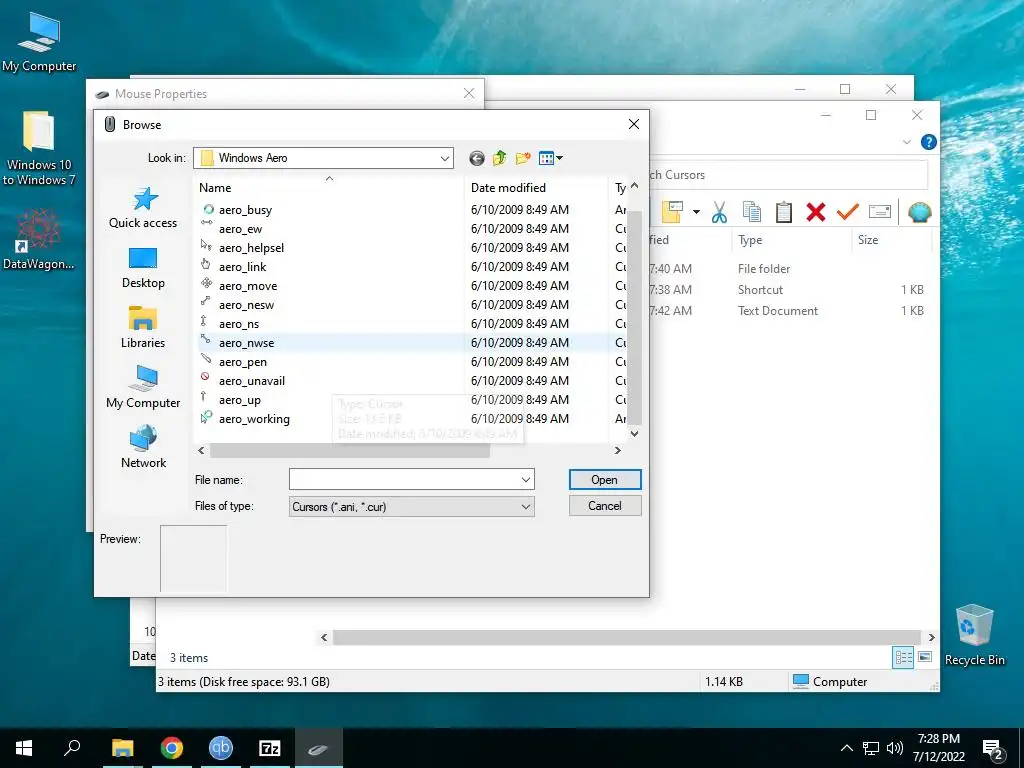Click the file list horizontal scrollbar left arrow

point(201,451)
